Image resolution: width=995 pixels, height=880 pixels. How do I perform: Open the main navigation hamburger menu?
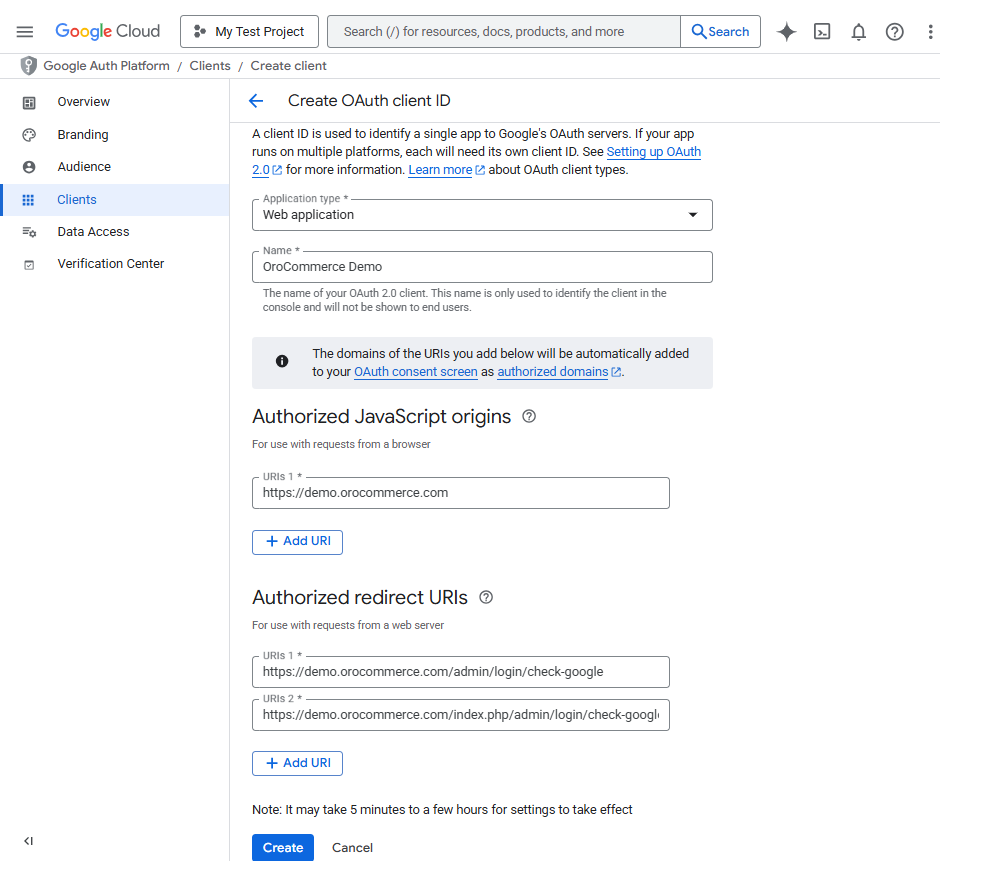point(25,32)
